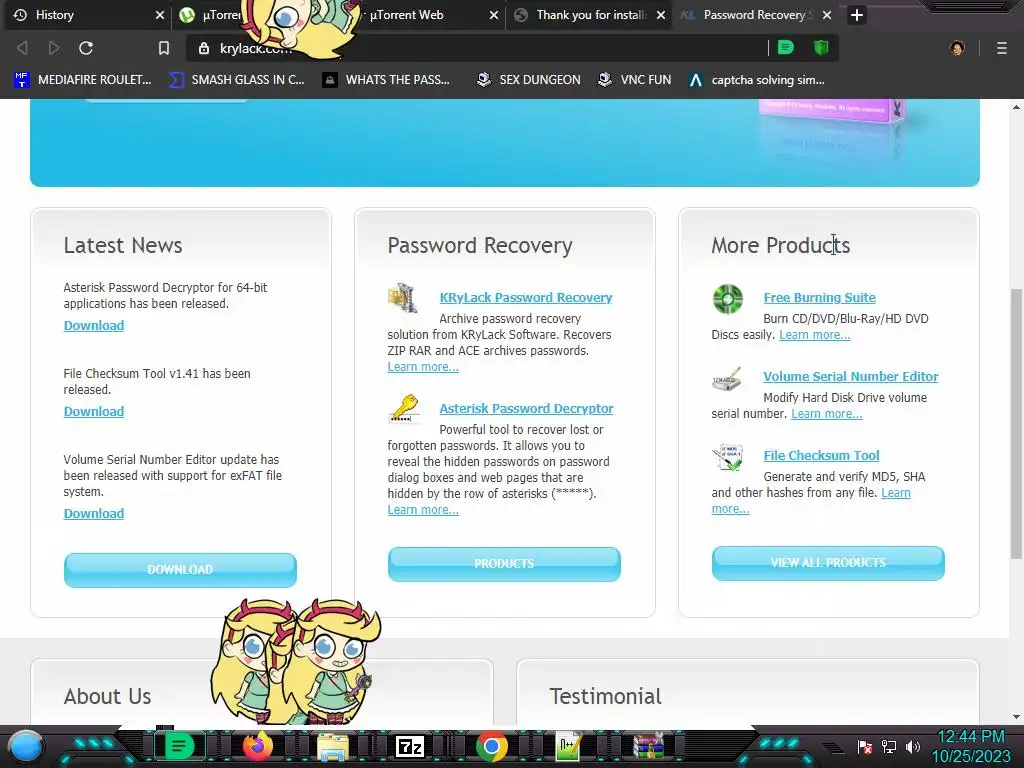The width and height of the screenshot is (1024, 768).
Task: Click the File Checksum Tool icon
Action: click(x=728, y=457)
